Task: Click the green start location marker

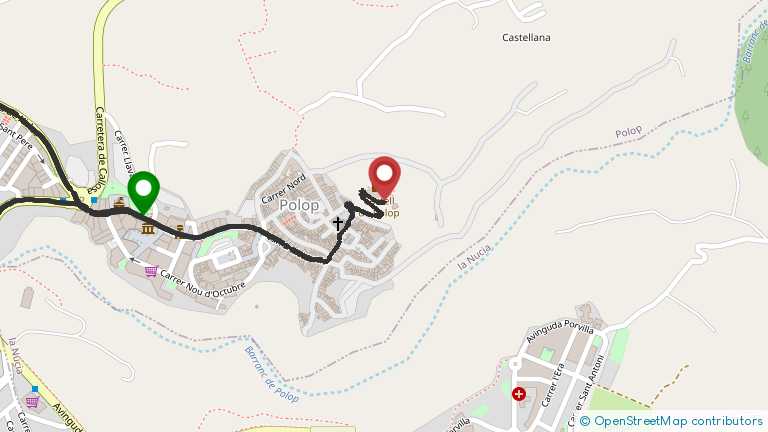Action: tap(144, 192)
